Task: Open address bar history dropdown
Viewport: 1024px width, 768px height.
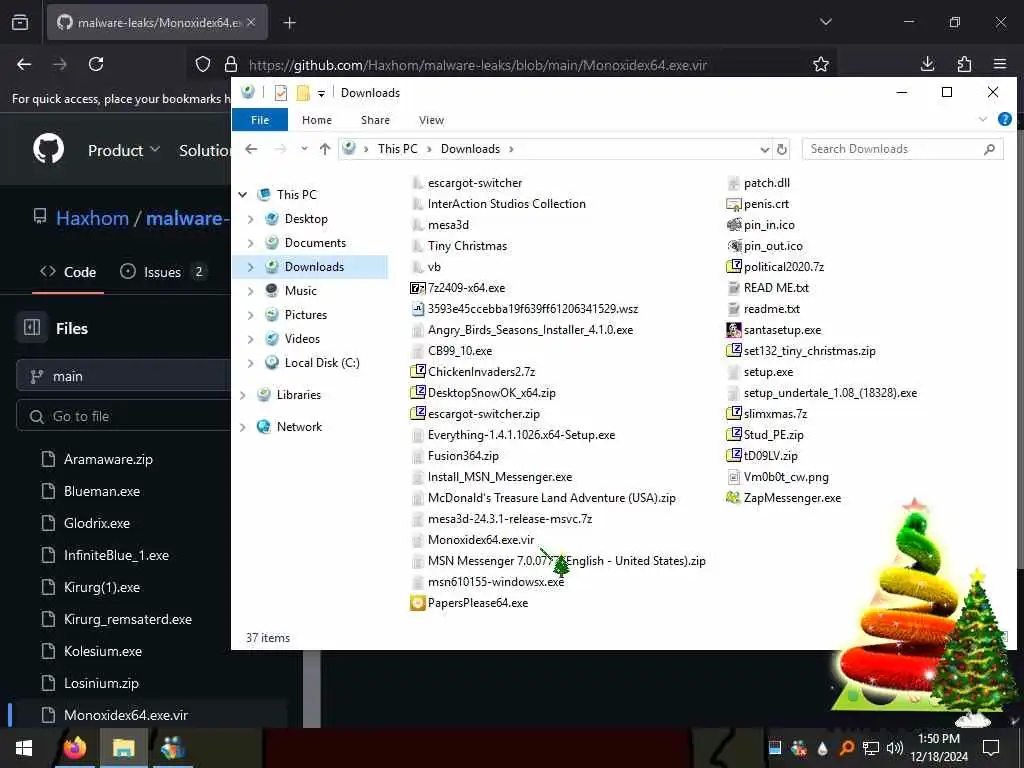Action: pos(765,150)
